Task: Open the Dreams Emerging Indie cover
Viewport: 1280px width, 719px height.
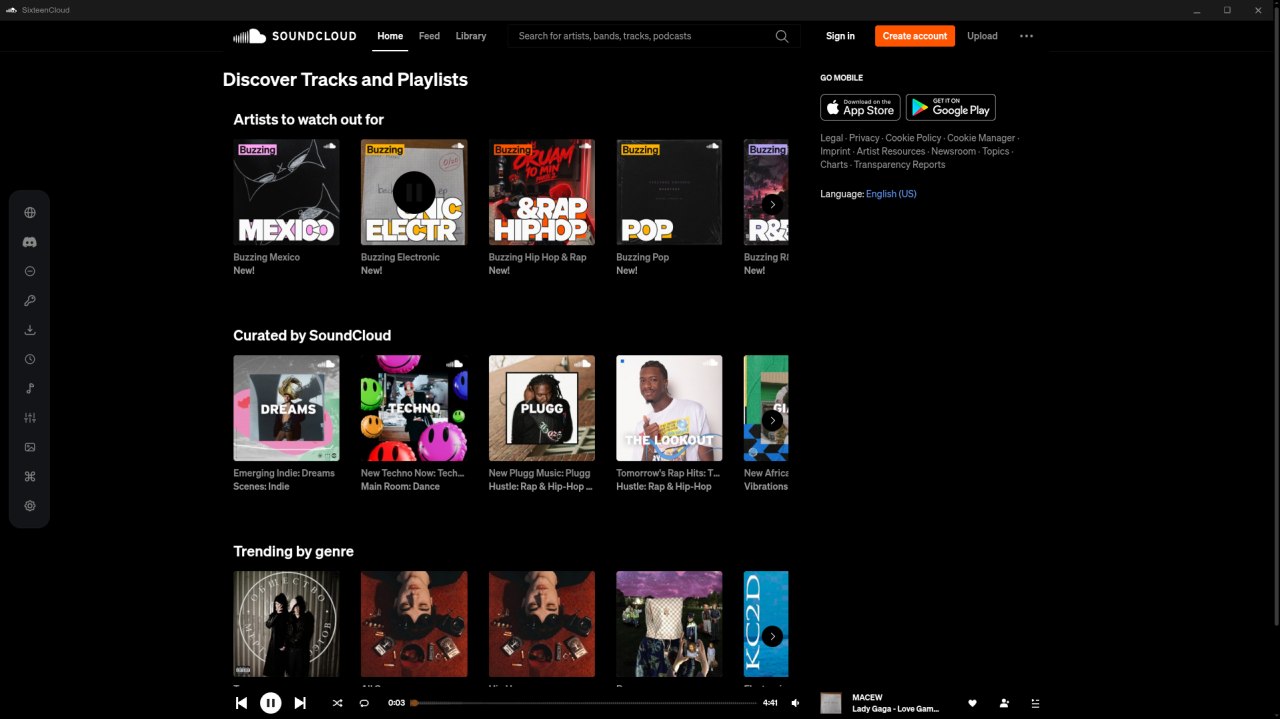Action: tap(286, 408)
